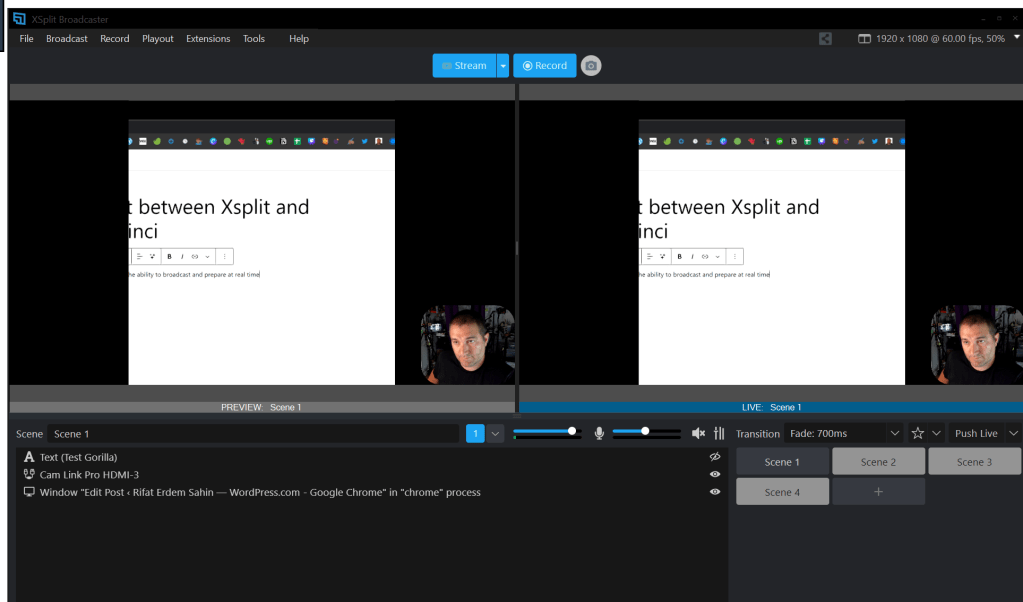Click the split view layout icon
Screen dimensions: 1023x602
pos(864,38)
